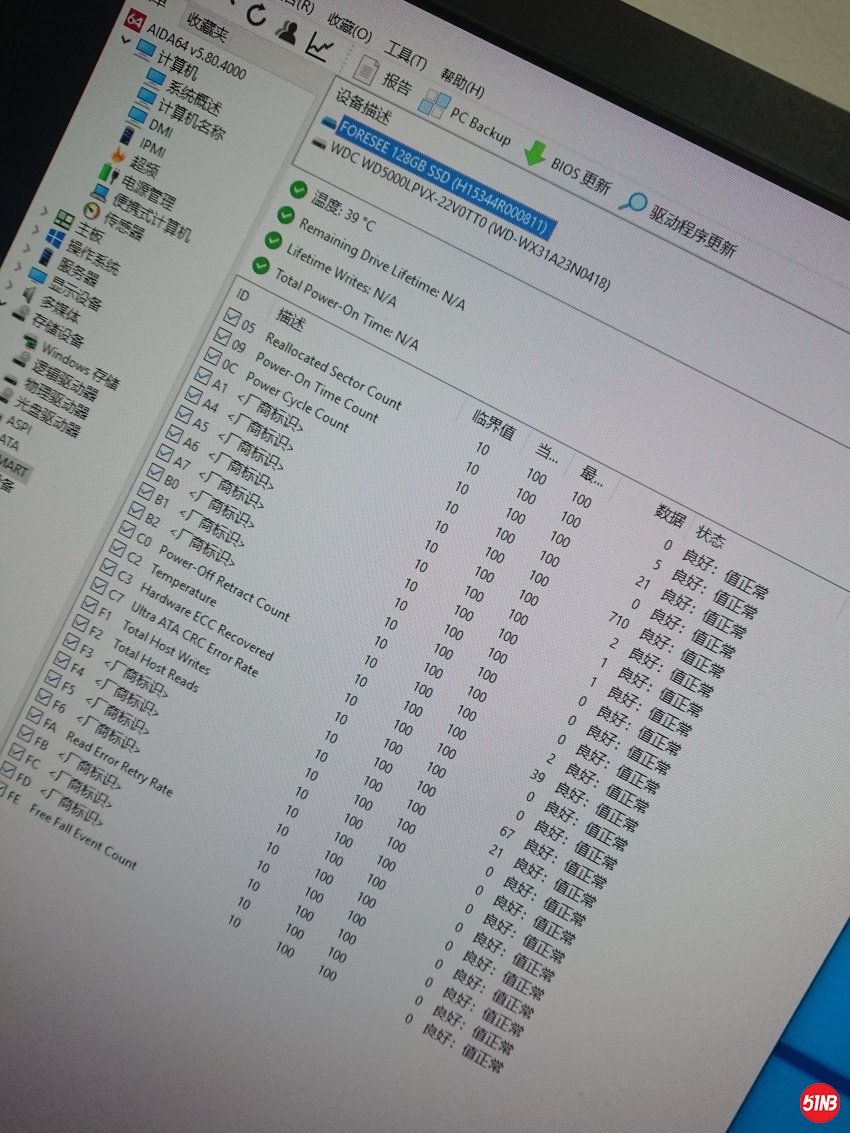Select the FORESEE 128GB SSD device

pos(446,177)
